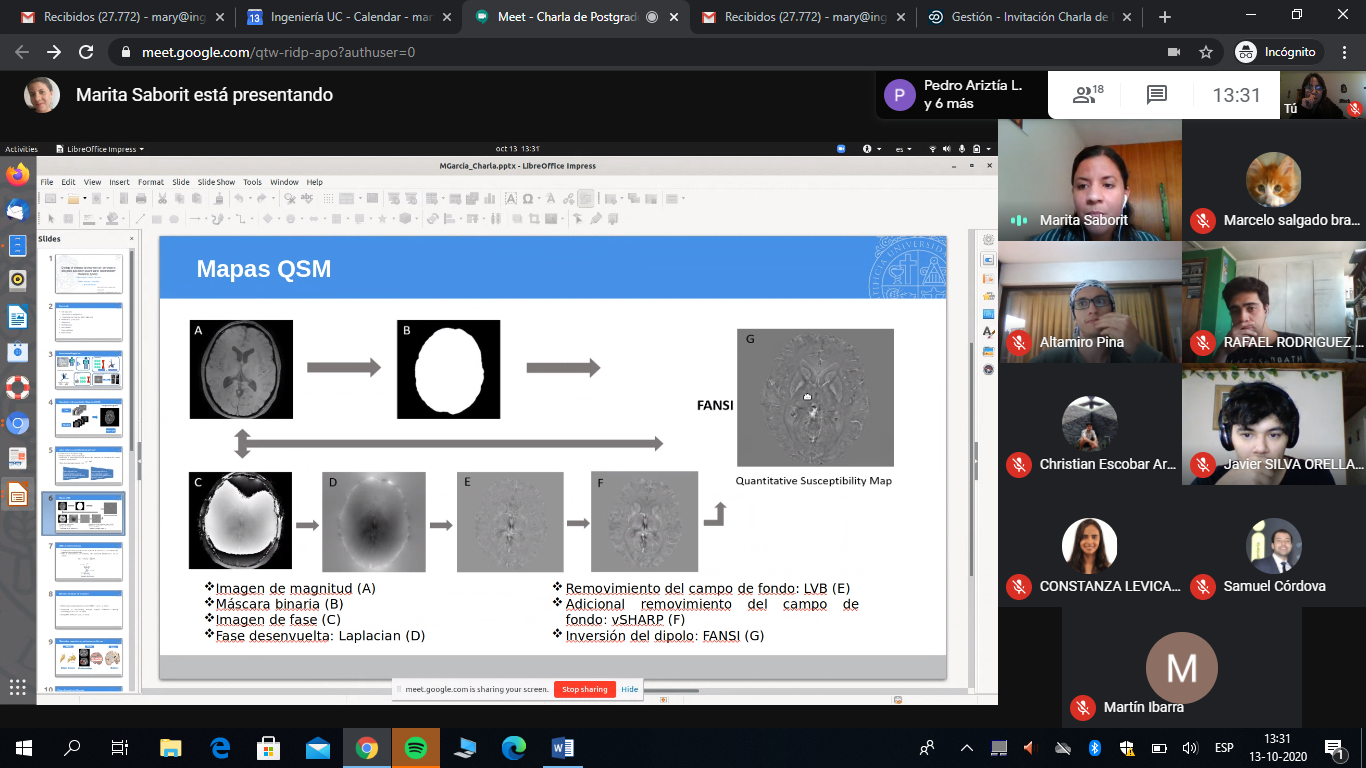Click camera permission icon in address bar
Screen dimensions: 1366x768
(1174, 52)
